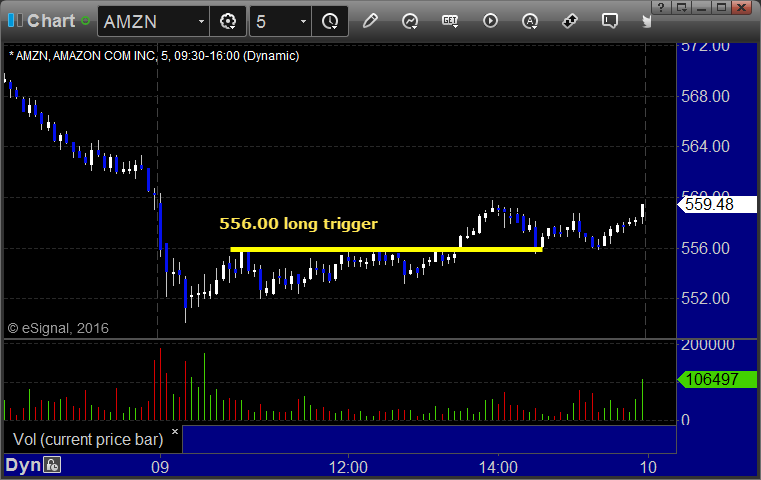Select the pencil drawing tool

point(370,21)
